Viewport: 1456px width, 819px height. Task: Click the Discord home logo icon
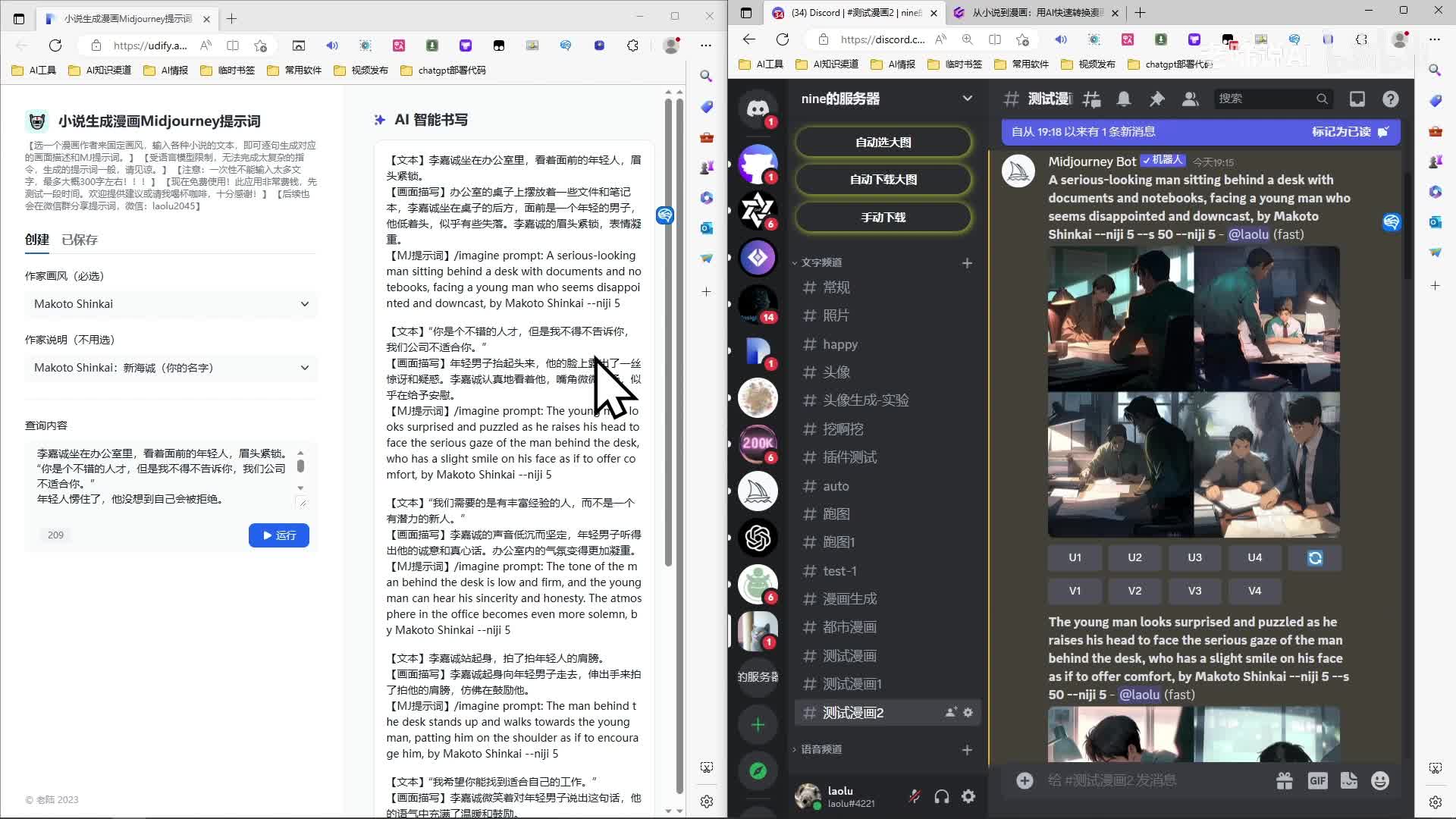tap(758, 108)
